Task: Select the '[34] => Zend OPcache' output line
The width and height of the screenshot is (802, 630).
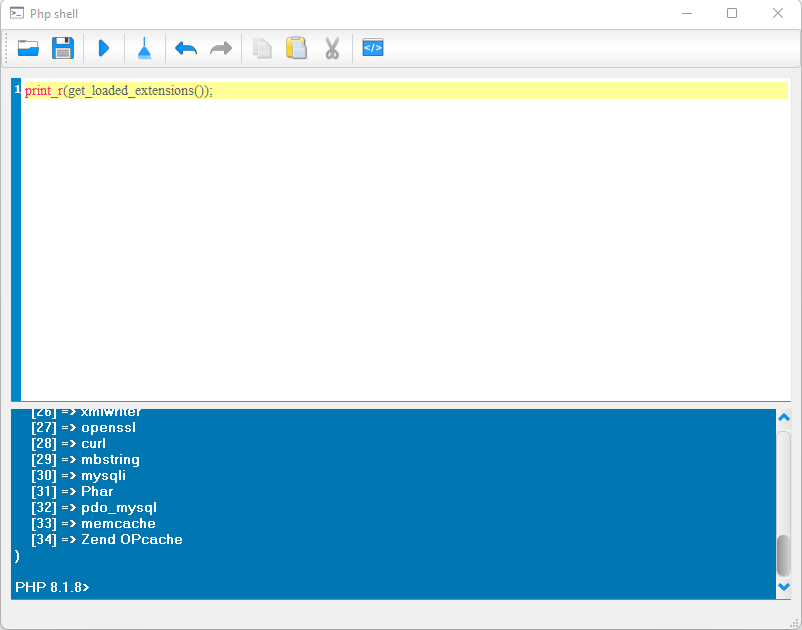Action: tap(106, 539)
